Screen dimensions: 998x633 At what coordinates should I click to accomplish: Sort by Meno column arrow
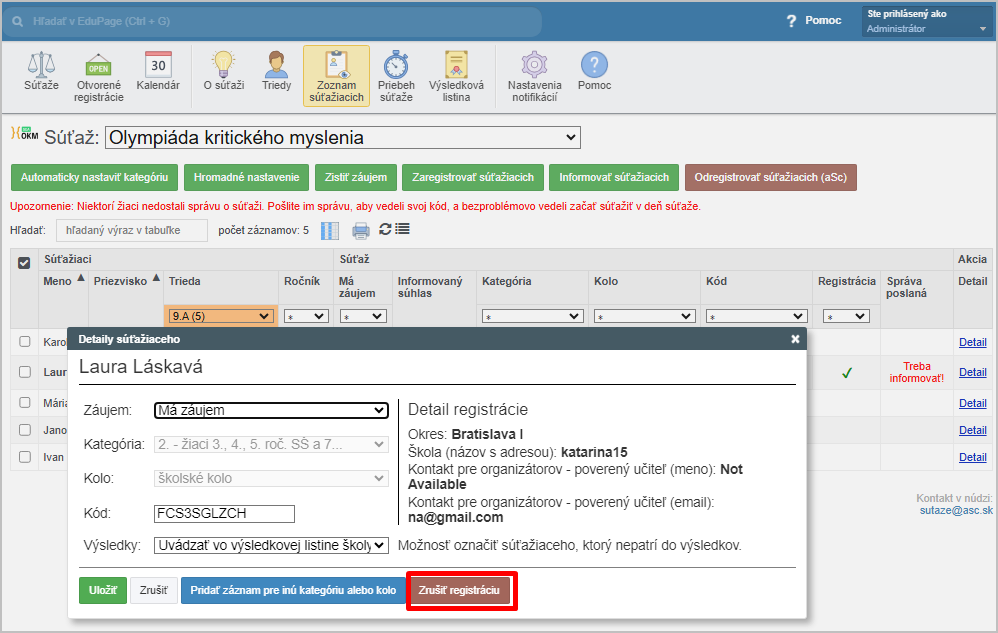81,278
